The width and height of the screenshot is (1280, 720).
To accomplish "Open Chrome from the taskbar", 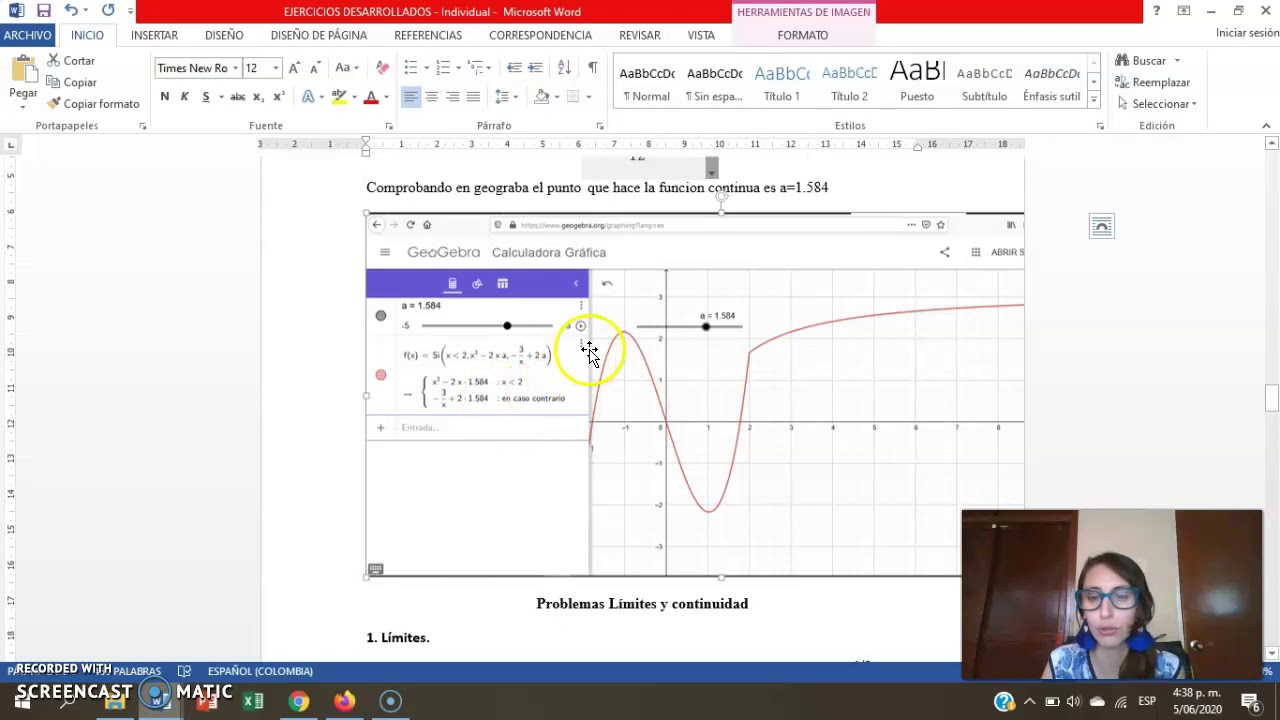I will [x=299, y=701].
